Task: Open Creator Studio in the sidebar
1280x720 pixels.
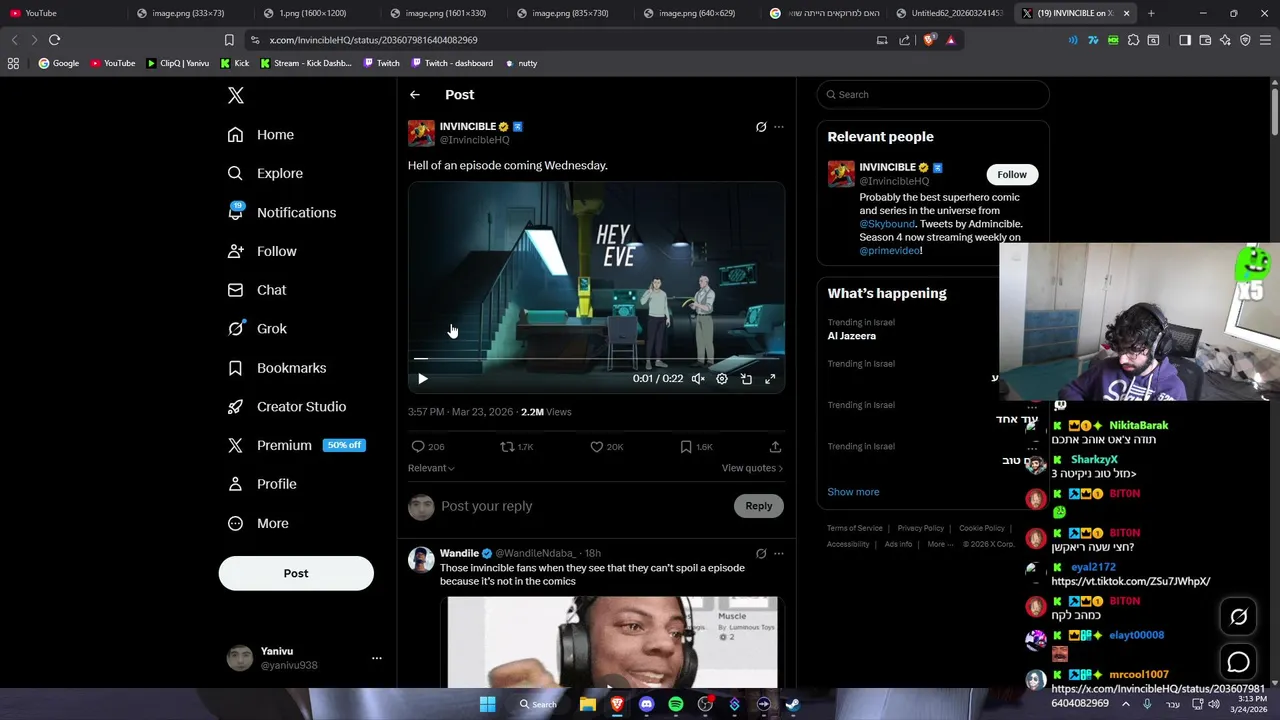Action: pos(287,406)
